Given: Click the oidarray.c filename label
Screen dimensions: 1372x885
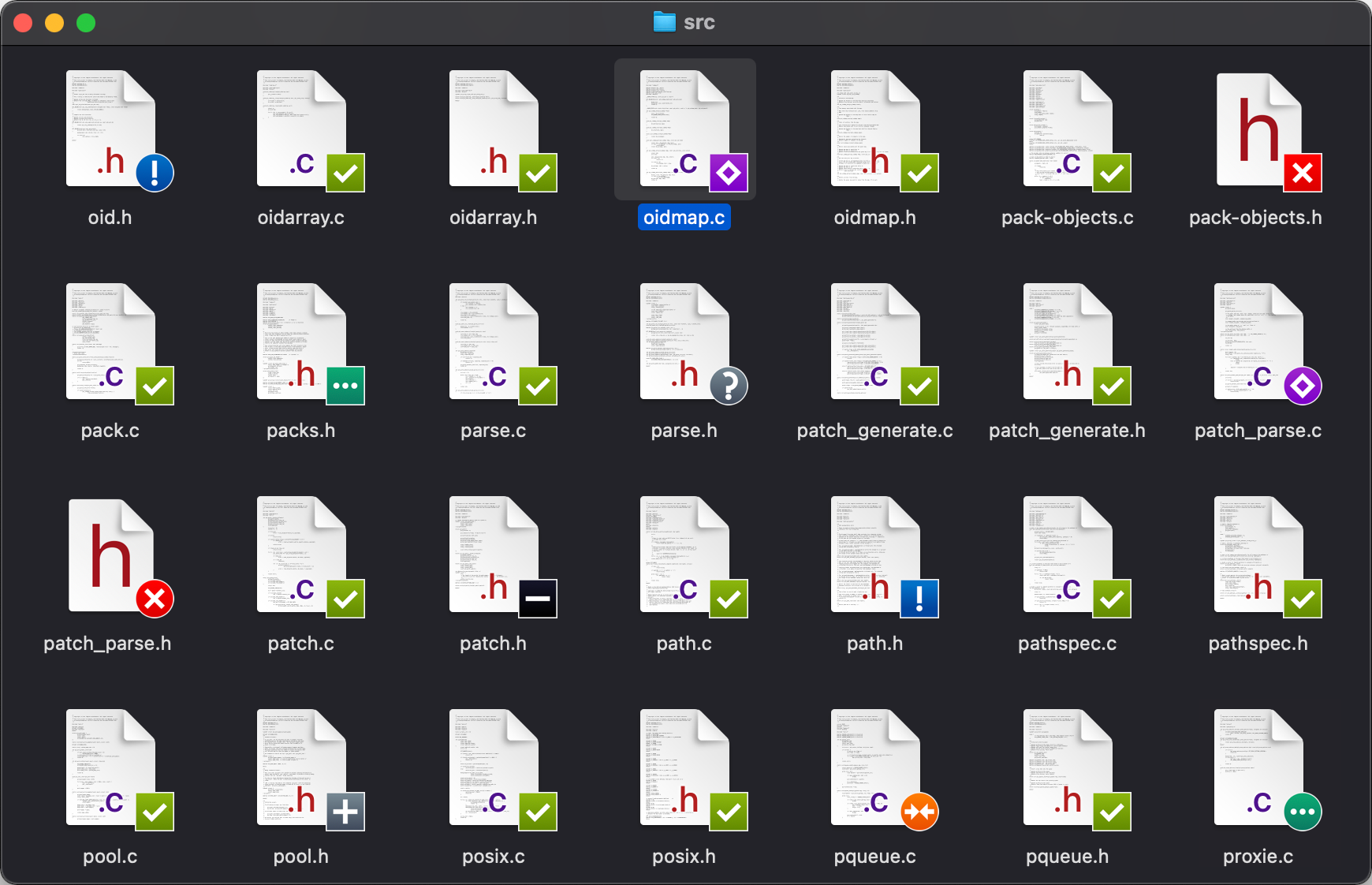Looking at the screenshot, I should tap(301, 218).
